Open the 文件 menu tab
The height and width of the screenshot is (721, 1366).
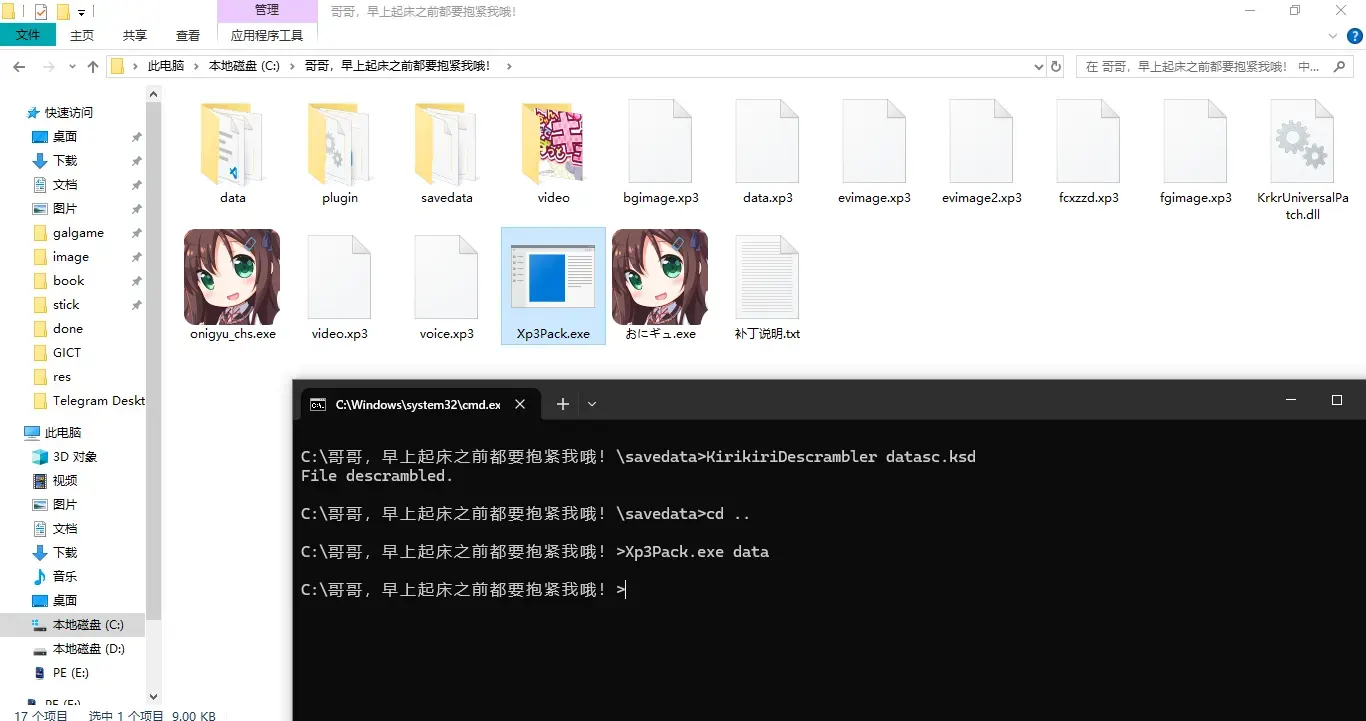coord(28,35)
